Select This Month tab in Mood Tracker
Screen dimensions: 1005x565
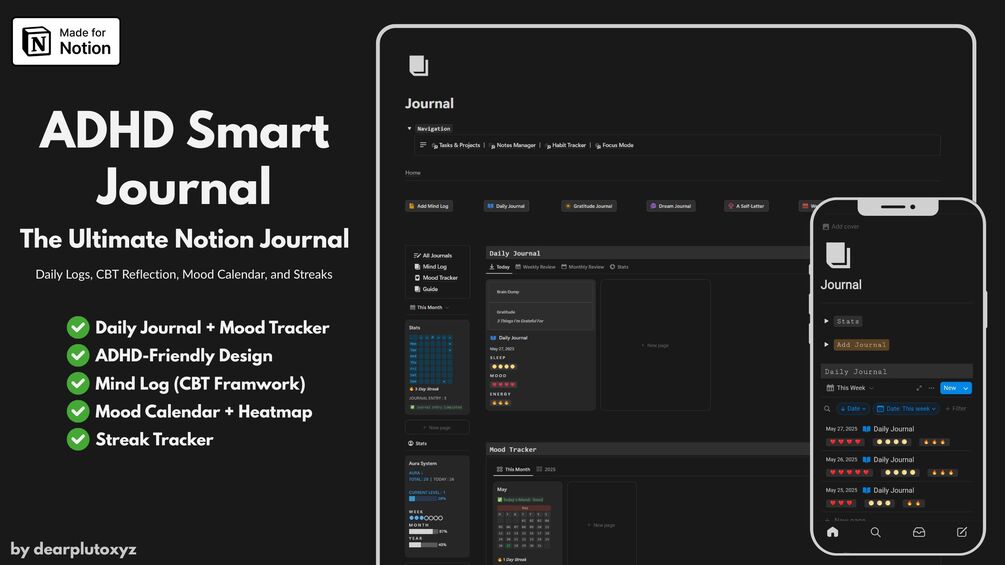click(x=513, y=470)
